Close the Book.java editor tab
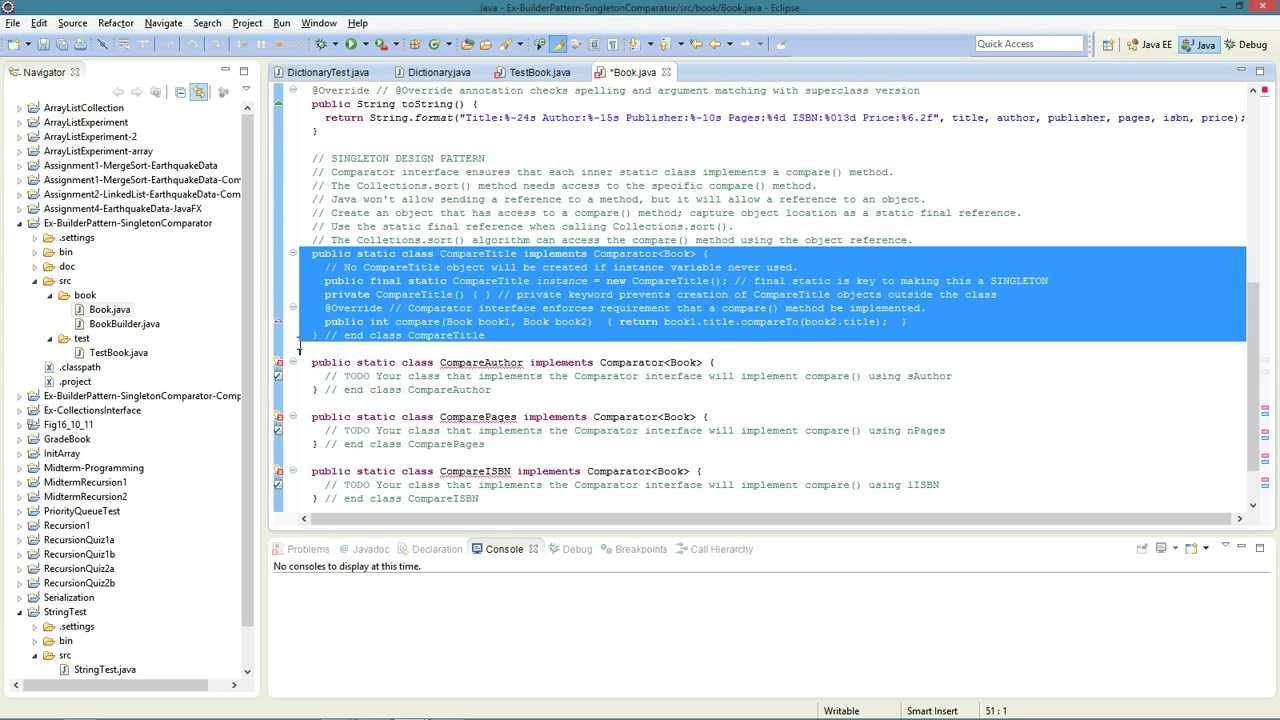The height and width of the screenshot is (720, 1280). point(666,72)
